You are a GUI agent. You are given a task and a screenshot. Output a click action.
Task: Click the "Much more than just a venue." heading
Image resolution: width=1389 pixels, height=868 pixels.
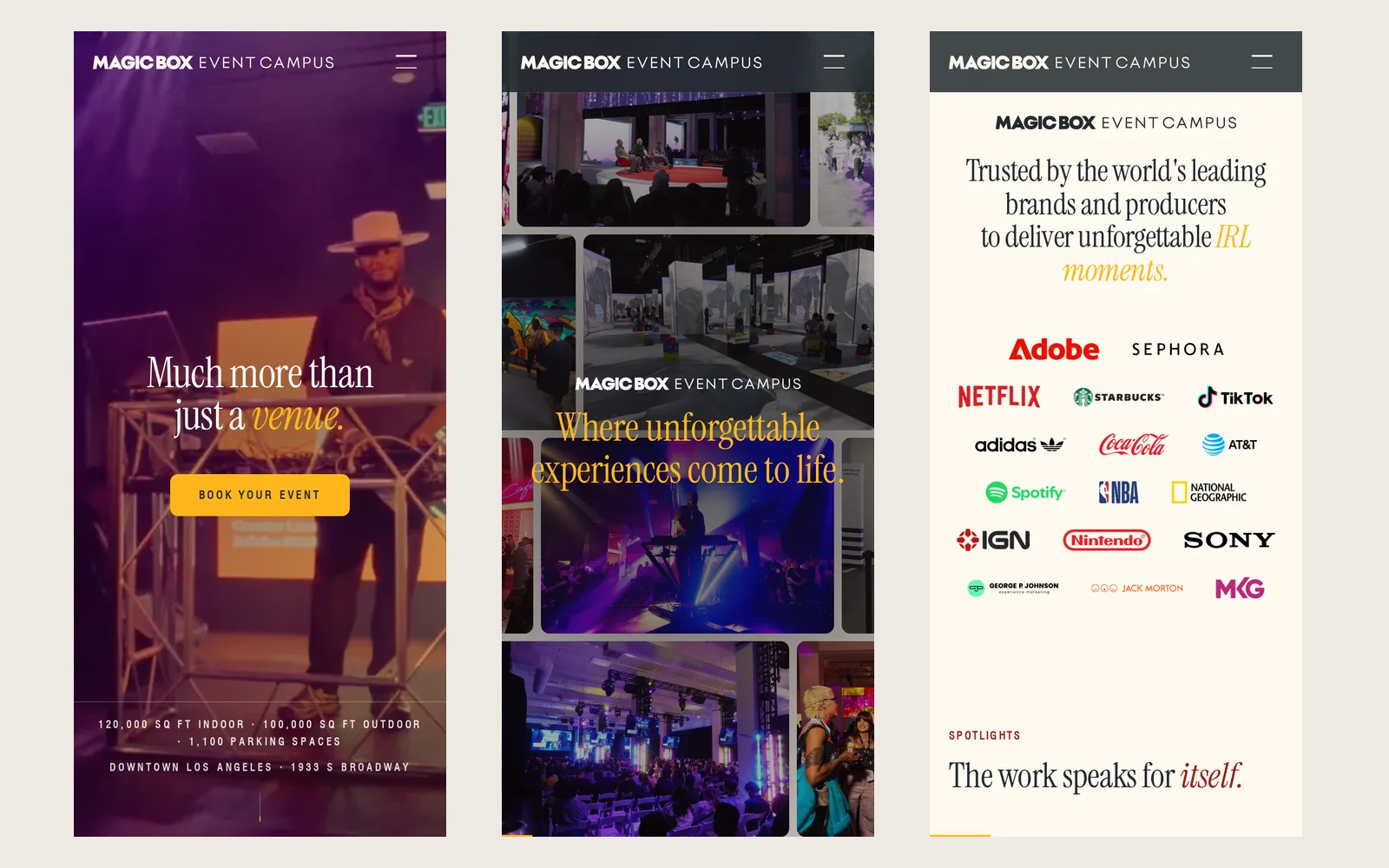[260, 394]
